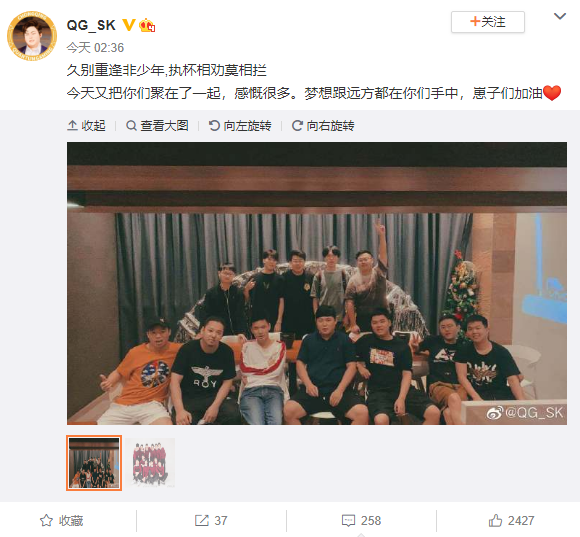Open the 258 comments count

point(371,520)
